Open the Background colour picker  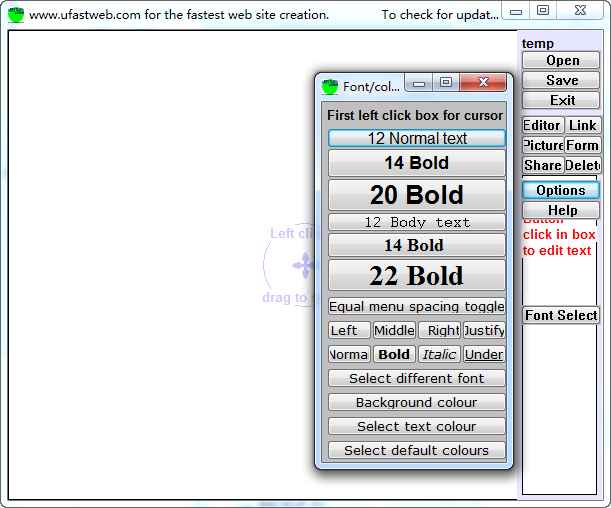(x=417, y=402)
